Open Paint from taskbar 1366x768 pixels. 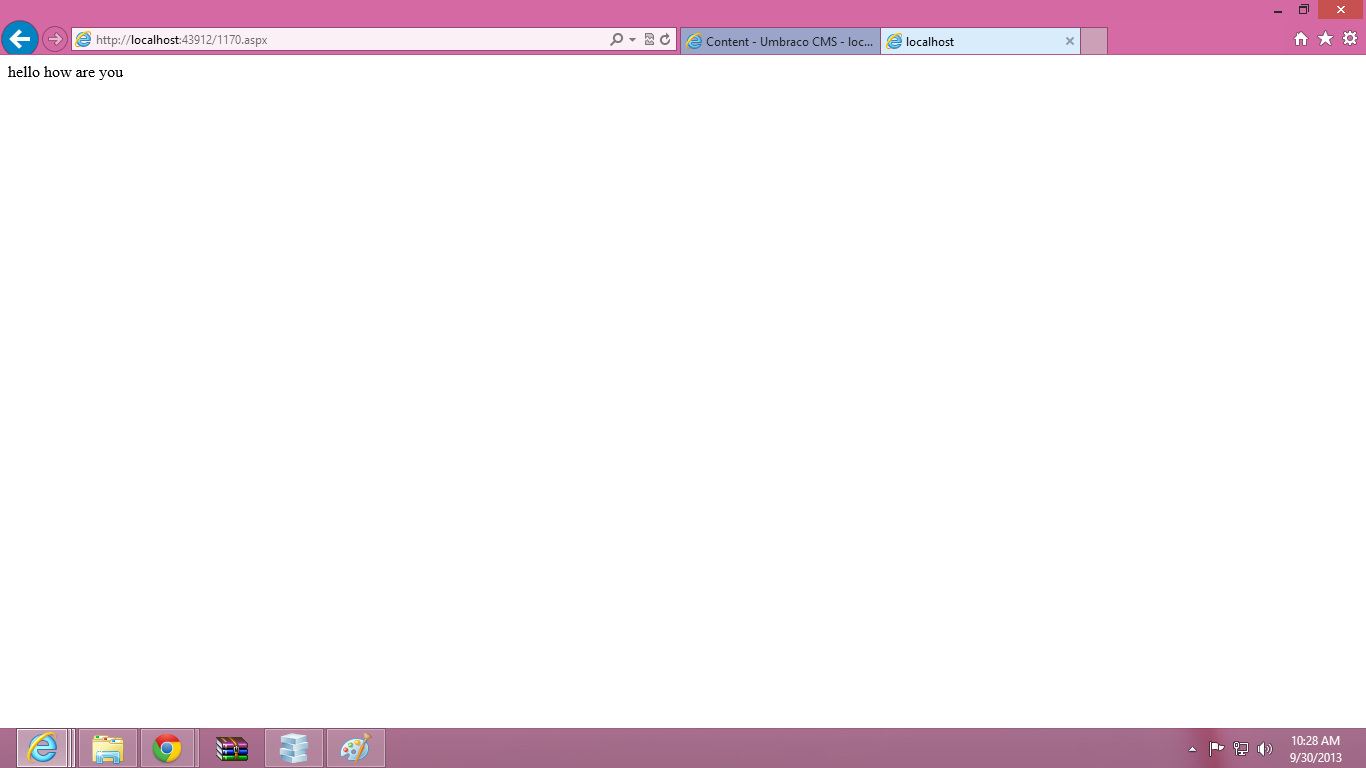pyautogui.click(x=356, y=748)
